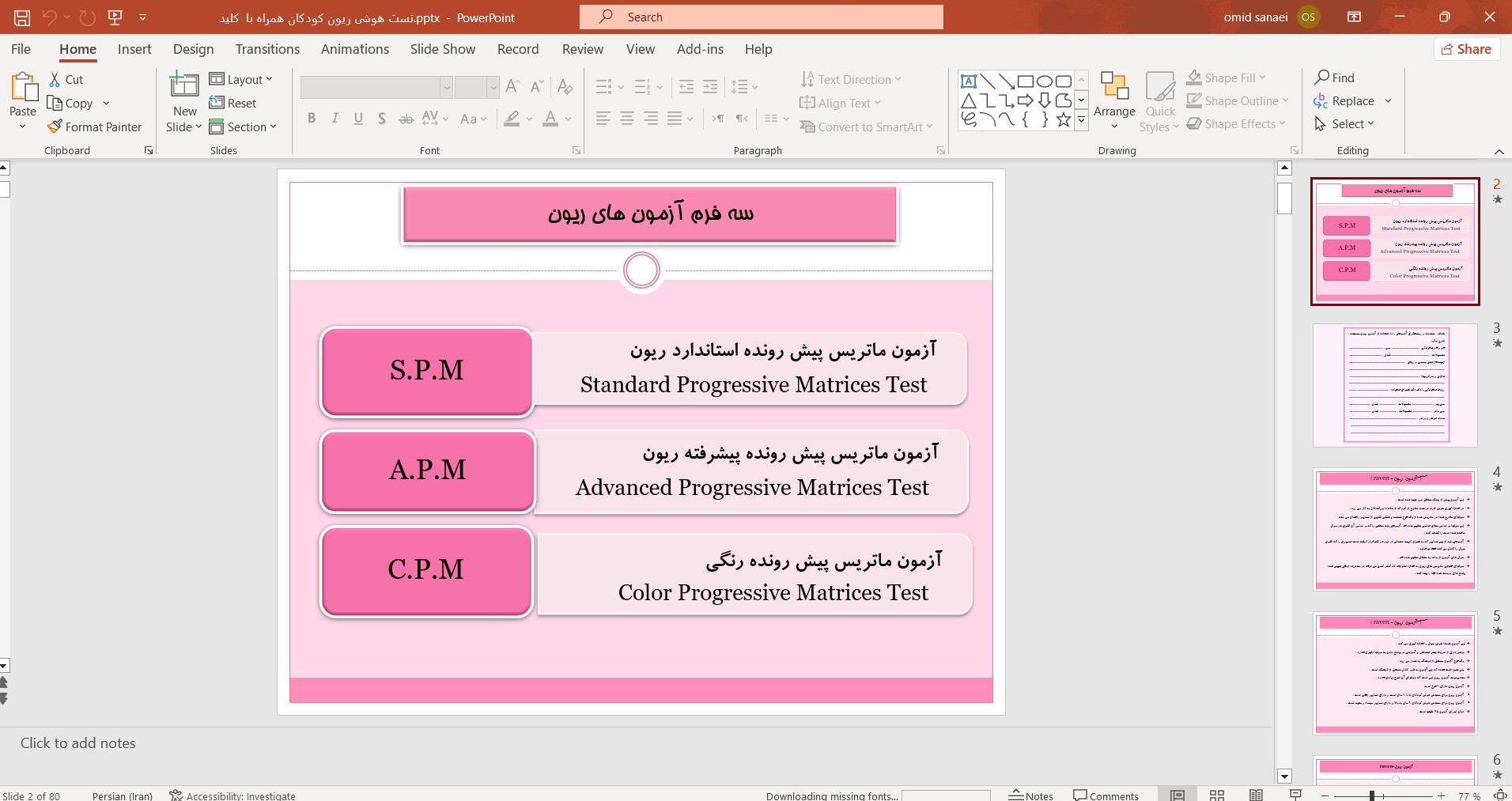Viewport: 1512px width, 801px height.
Task: Fit slide to current window icon
Action: 1500,795
